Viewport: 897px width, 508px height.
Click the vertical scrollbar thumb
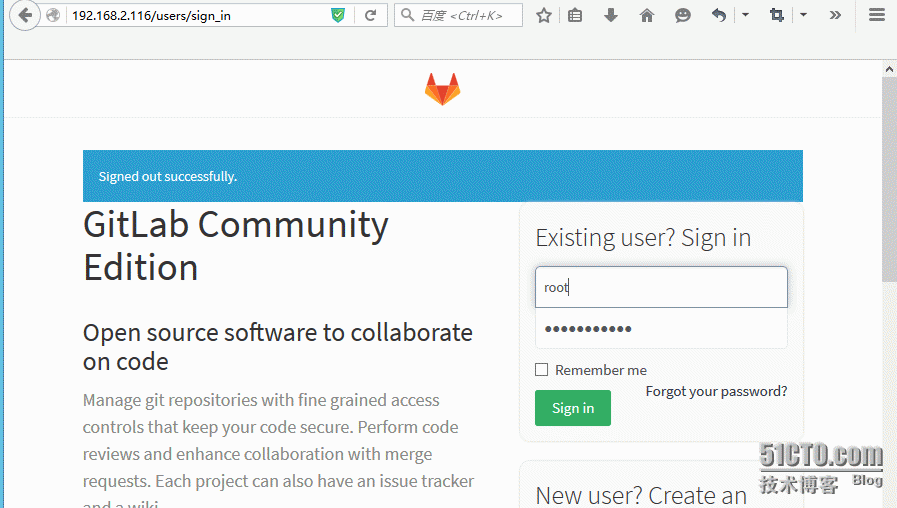coord(889,179)
